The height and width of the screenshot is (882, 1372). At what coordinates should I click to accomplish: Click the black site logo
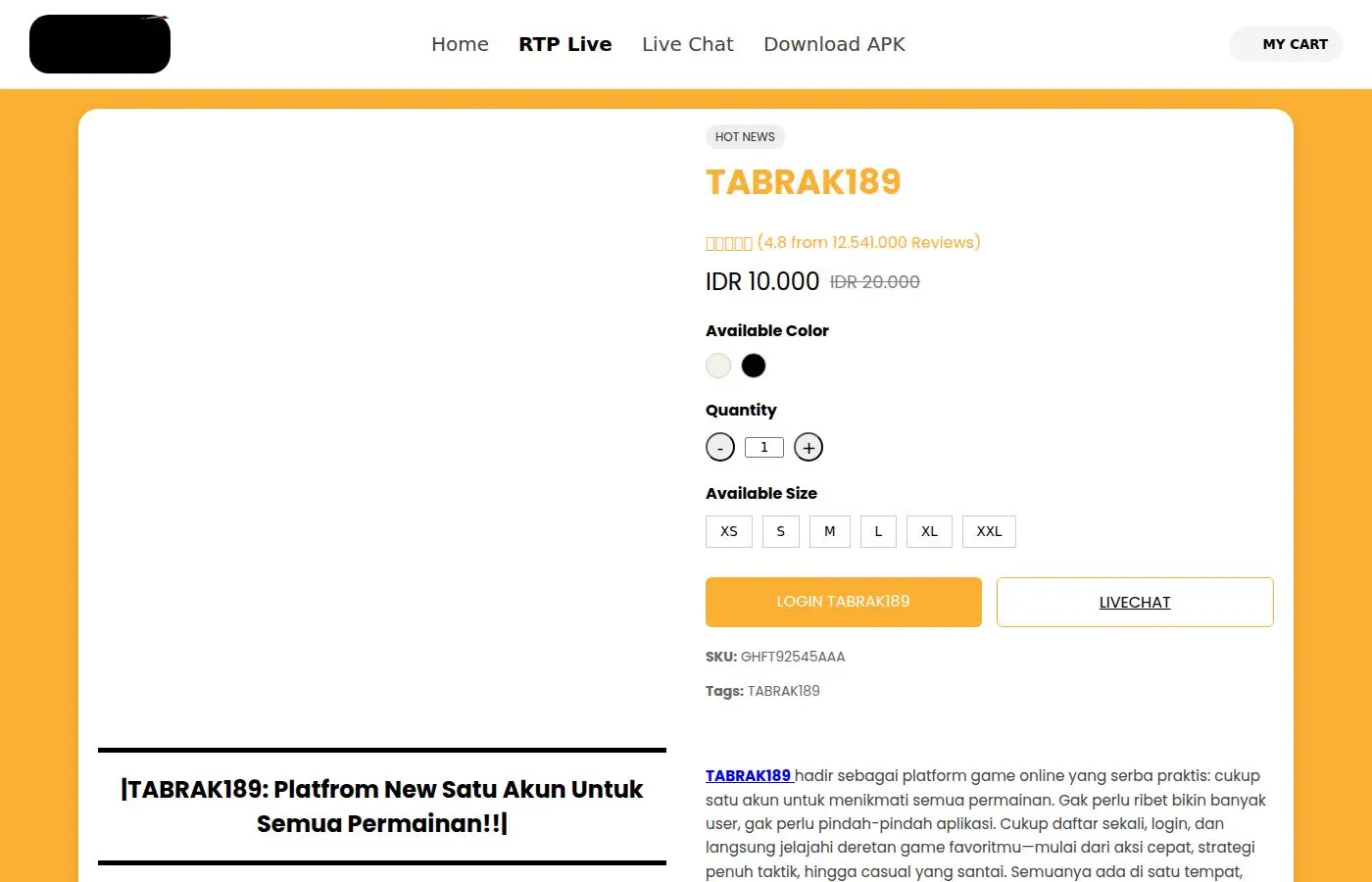tap(100, 44)
